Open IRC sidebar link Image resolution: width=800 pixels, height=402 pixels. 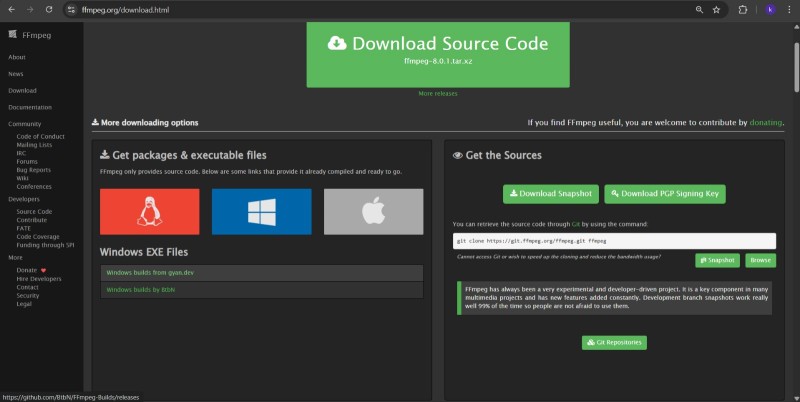pyautogui.click(x=21, y=153)
